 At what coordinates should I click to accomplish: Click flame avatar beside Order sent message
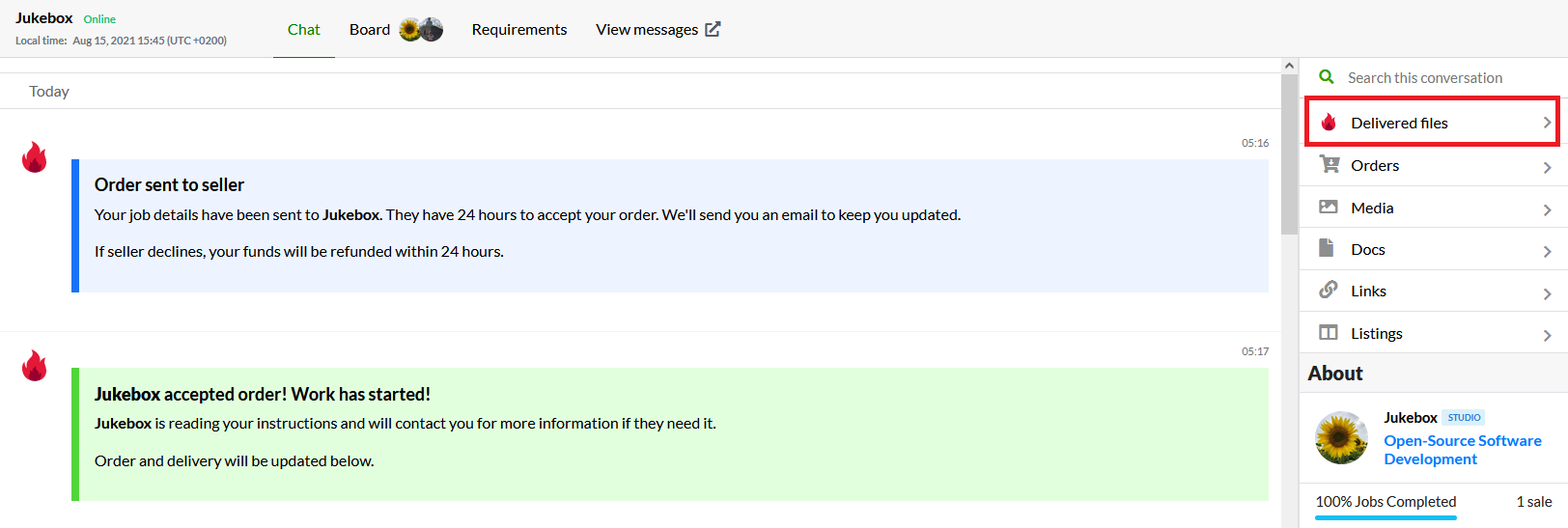[x=35, y=157]
